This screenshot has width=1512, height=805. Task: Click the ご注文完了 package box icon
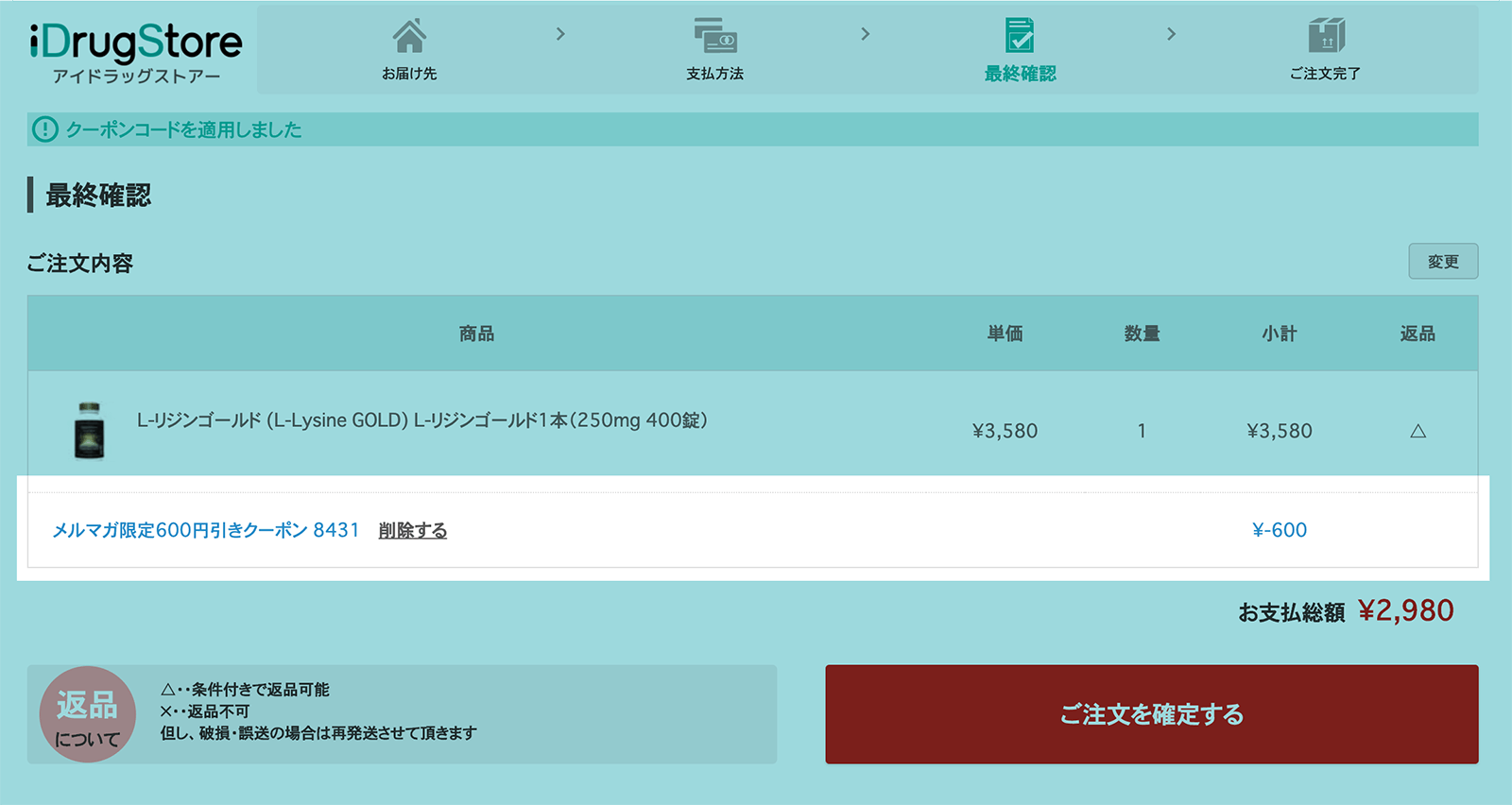tap(1326, 36)
